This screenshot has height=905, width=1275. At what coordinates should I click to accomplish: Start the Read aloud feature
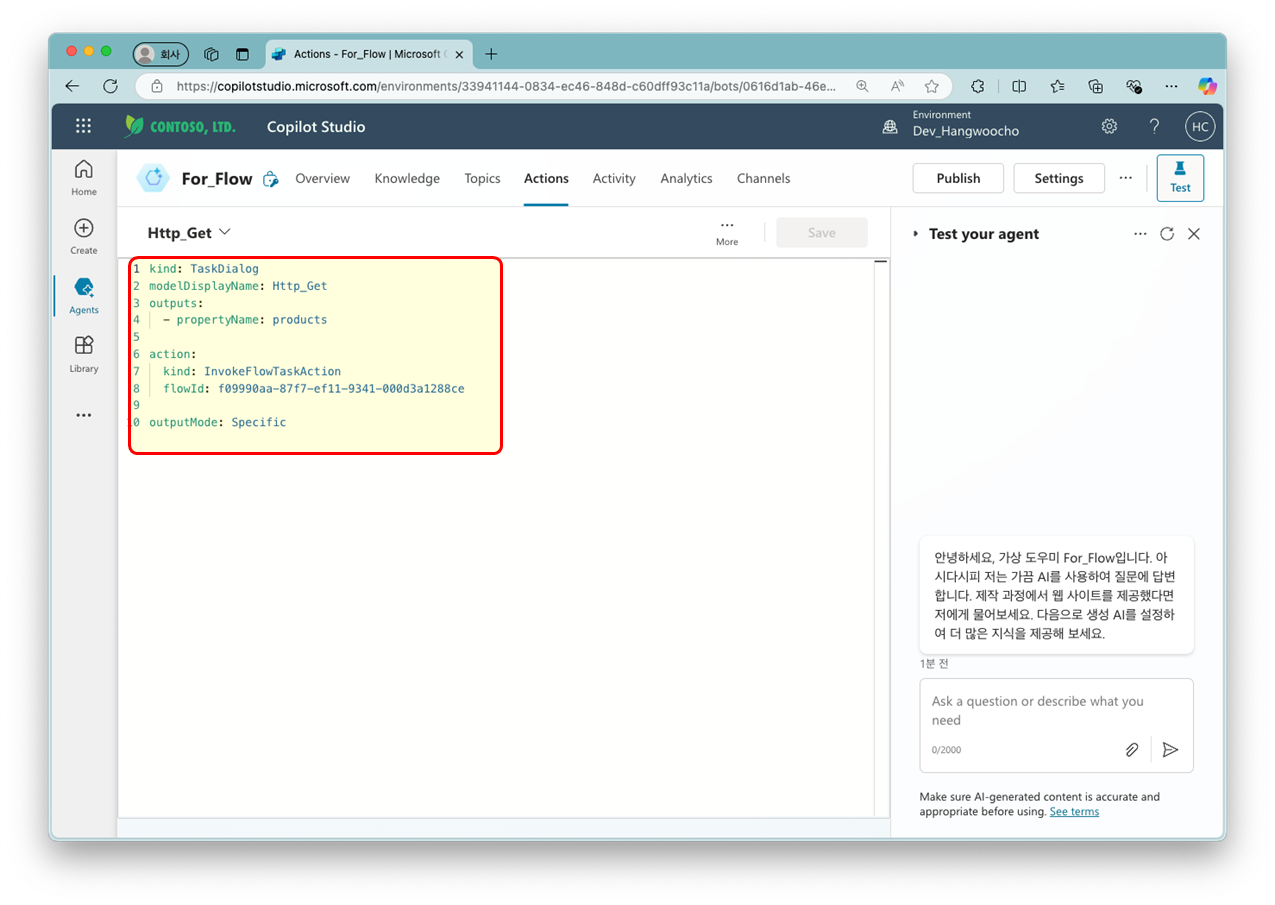(897, 86)
